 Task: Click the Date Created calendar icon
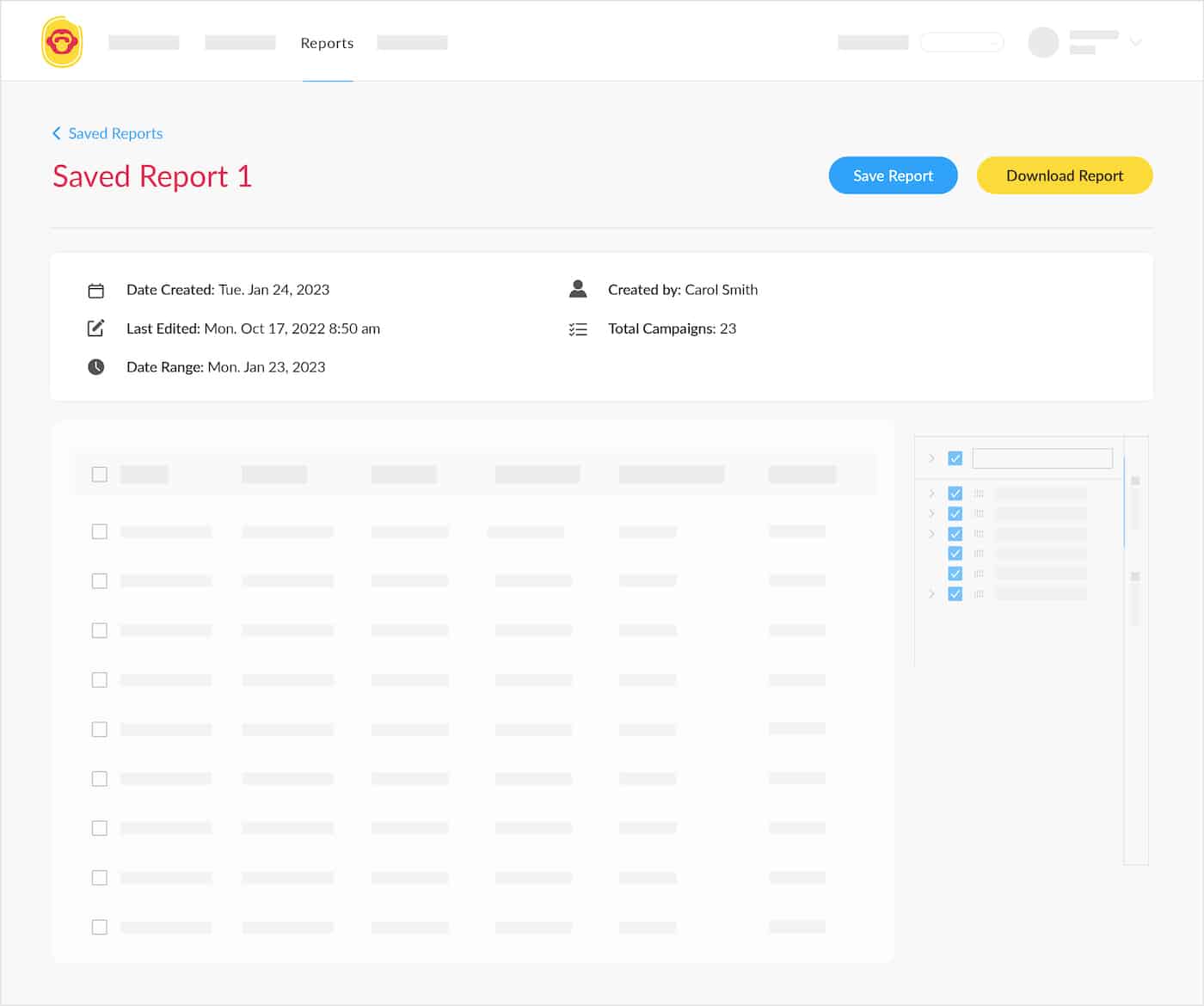coord(96,290)
